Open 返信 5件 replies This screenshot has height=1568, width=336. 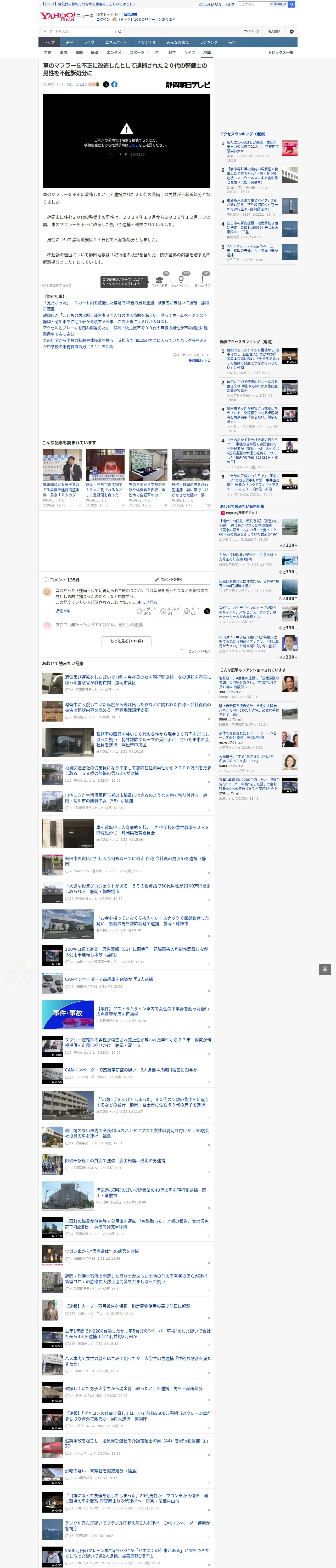click(62, 611)
